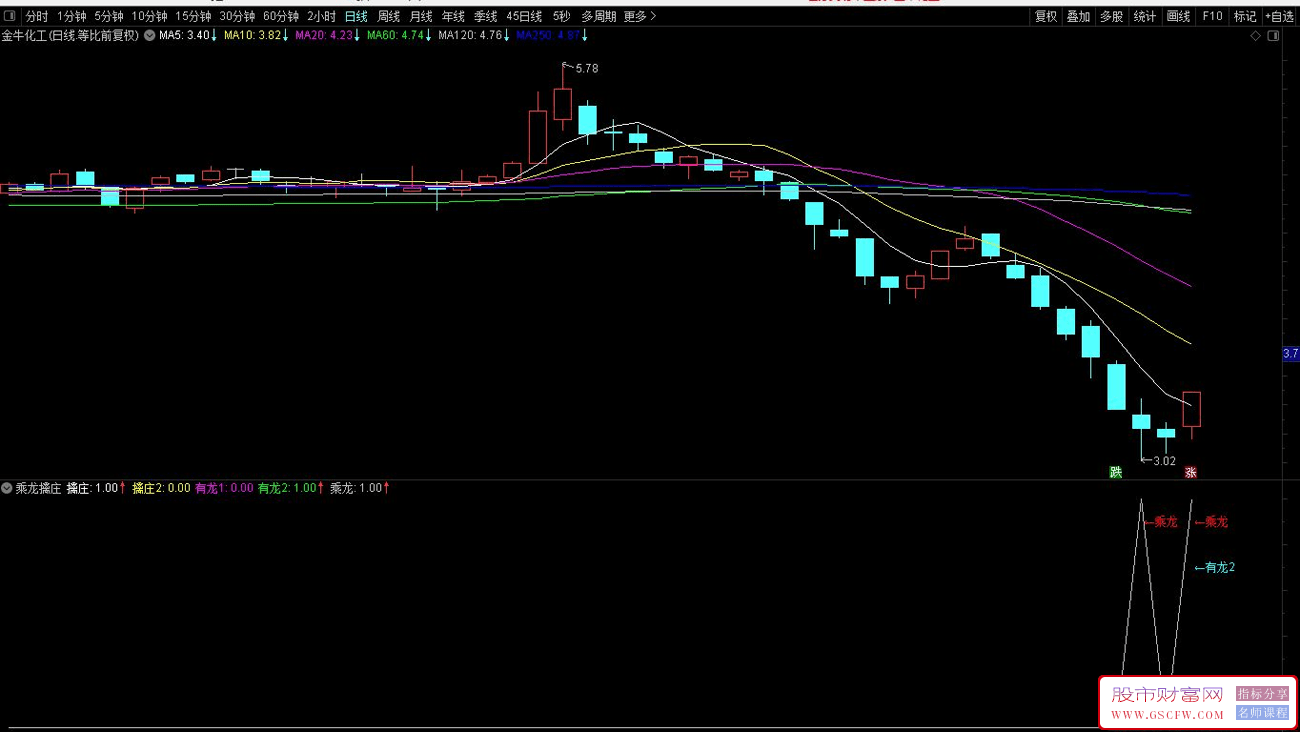This screenshot has height=732, width=1300.
Task: Click the 5.78 high price label
Action: (587, 69)
